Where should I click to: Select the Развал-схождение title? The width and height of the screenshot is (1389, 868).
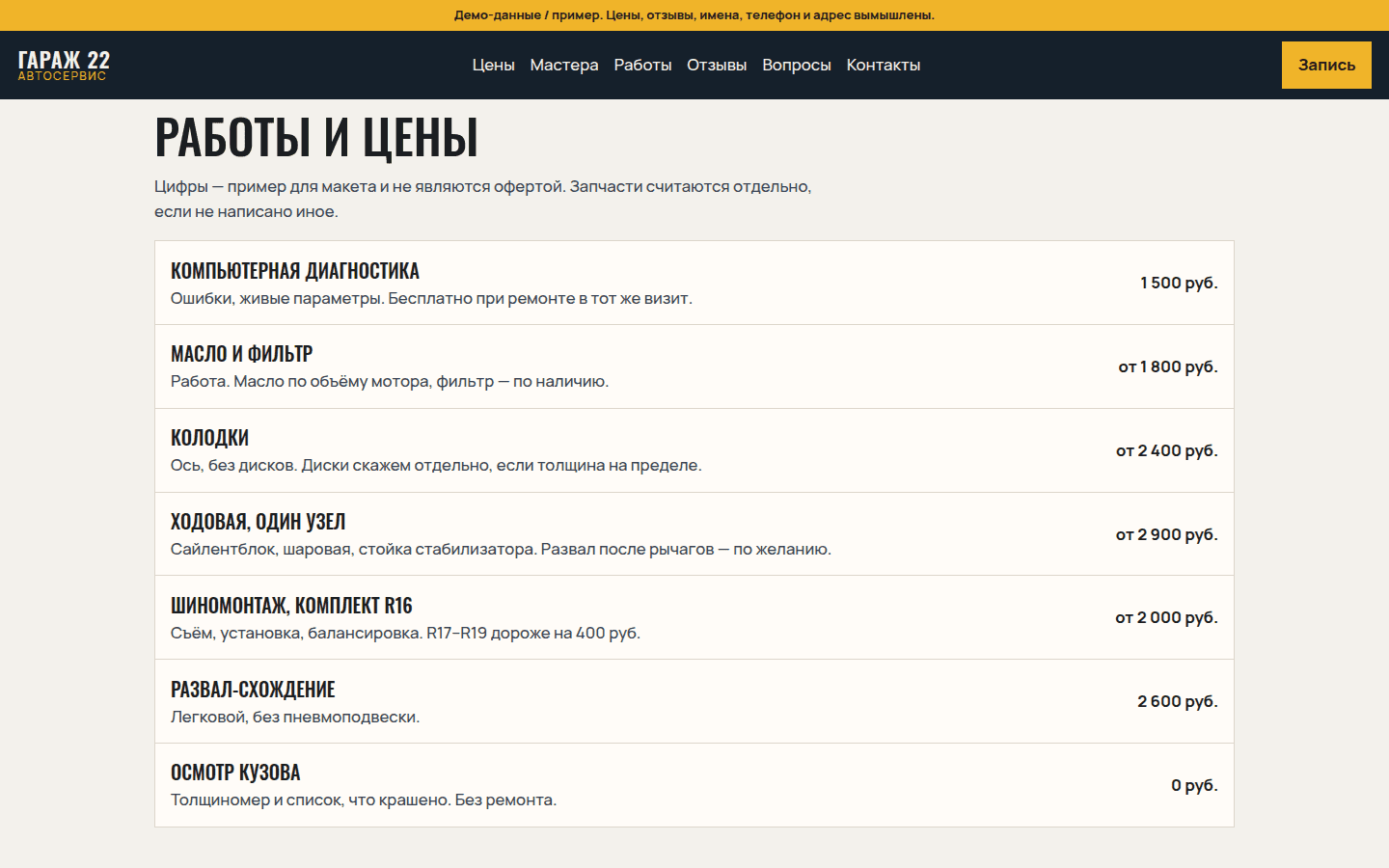click(x=253, y=690)
